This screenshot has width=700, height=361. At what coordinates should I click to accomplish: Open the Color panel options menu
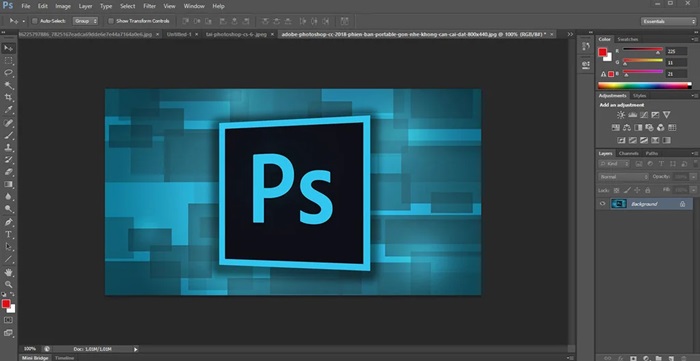click(x=694, y=39)
